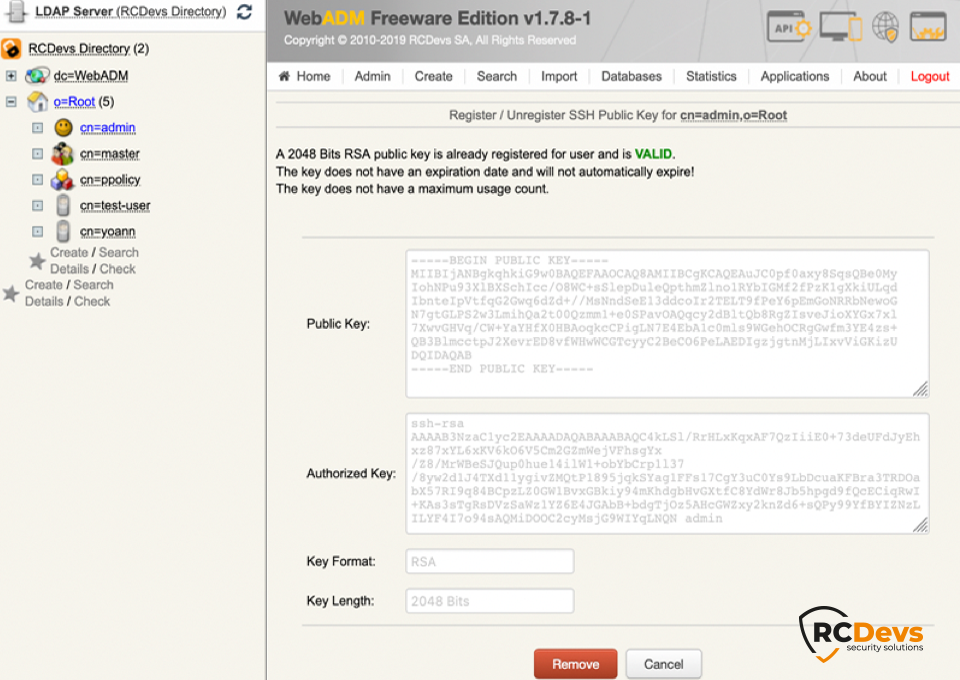The width and height of the screenshot is (960, 680).
Task: Click the star icon under RCDevs Directory
Action: pos(11,293)
